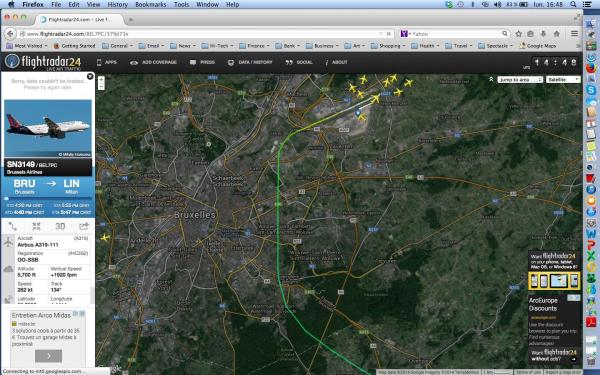Open the Jump to area dropdown
This screenshot has width=600, height=375.
coord(520,80)
